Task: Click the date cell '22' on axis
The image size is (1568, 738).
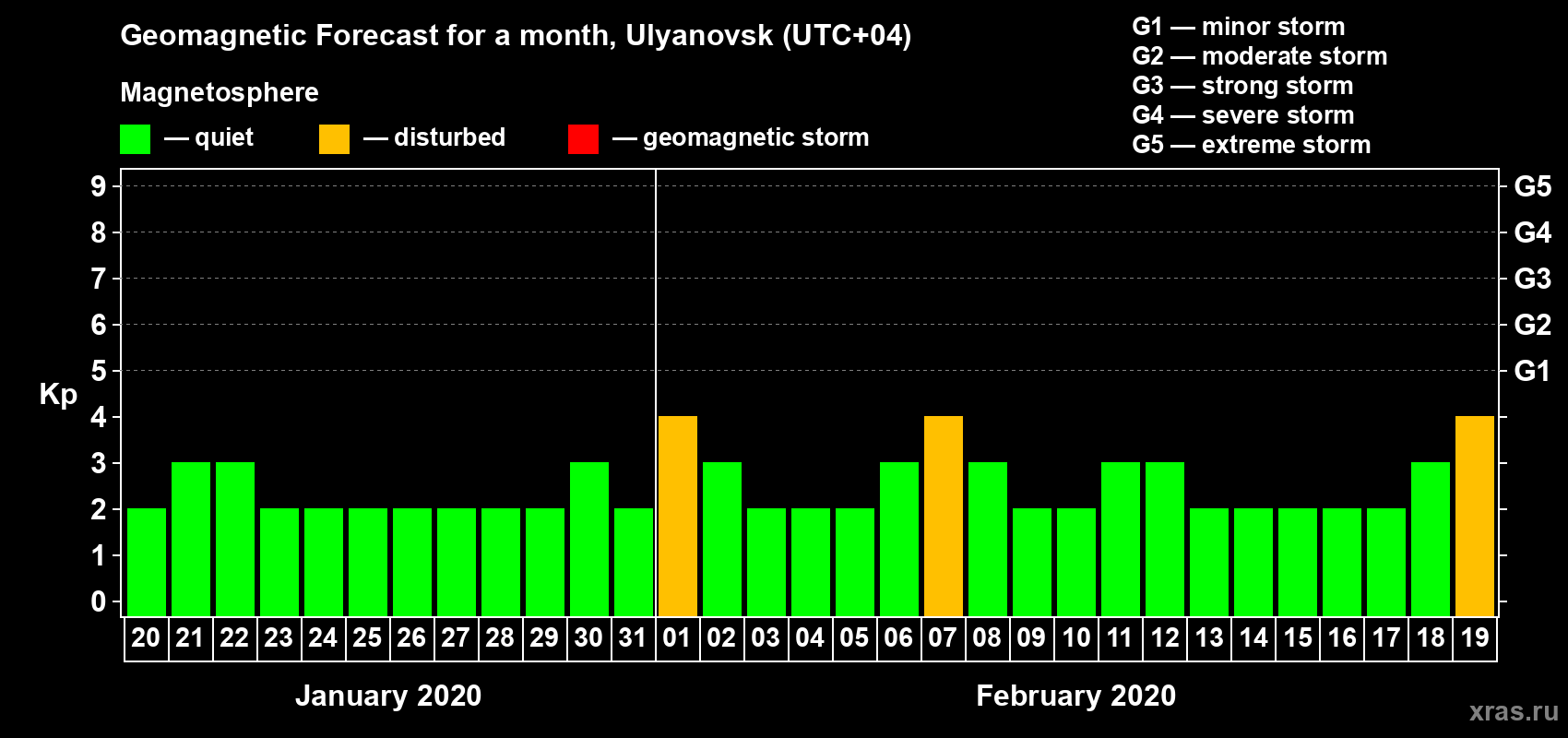Action: coord(234,638)
